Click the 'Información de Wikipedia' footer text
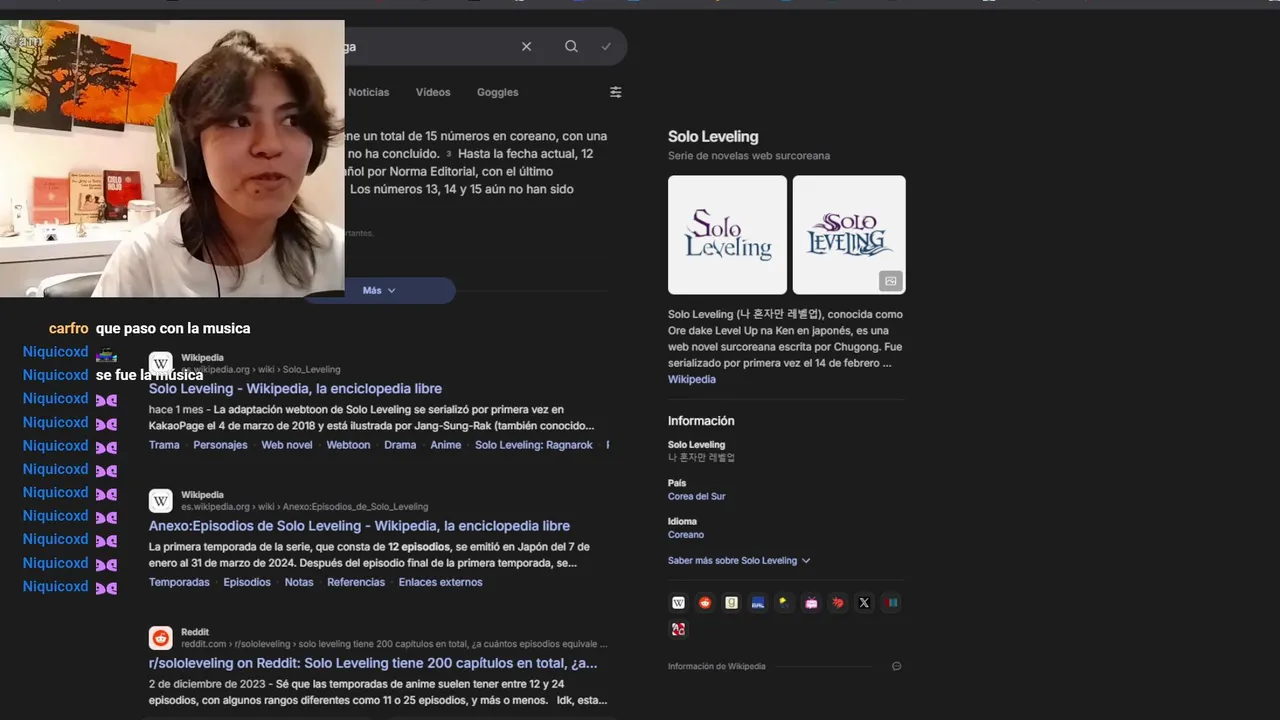Image resolution: width=1280 pixels, height=720 pixels. coord(717,666)
